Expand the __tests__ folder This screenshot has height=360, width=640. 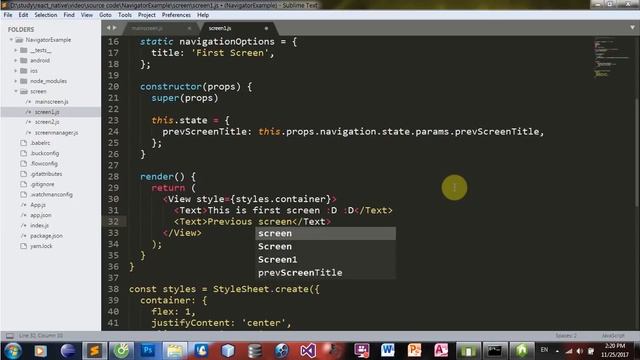16,50
